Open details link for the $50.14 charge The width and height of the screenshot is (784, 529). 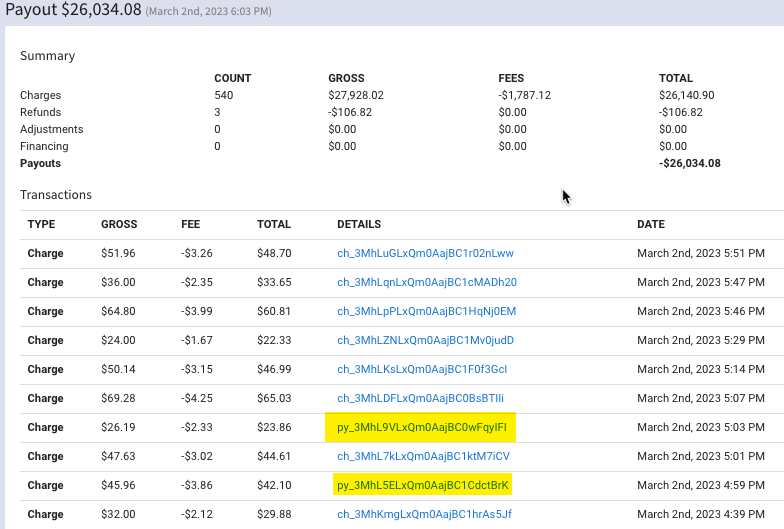coord(422,370)
